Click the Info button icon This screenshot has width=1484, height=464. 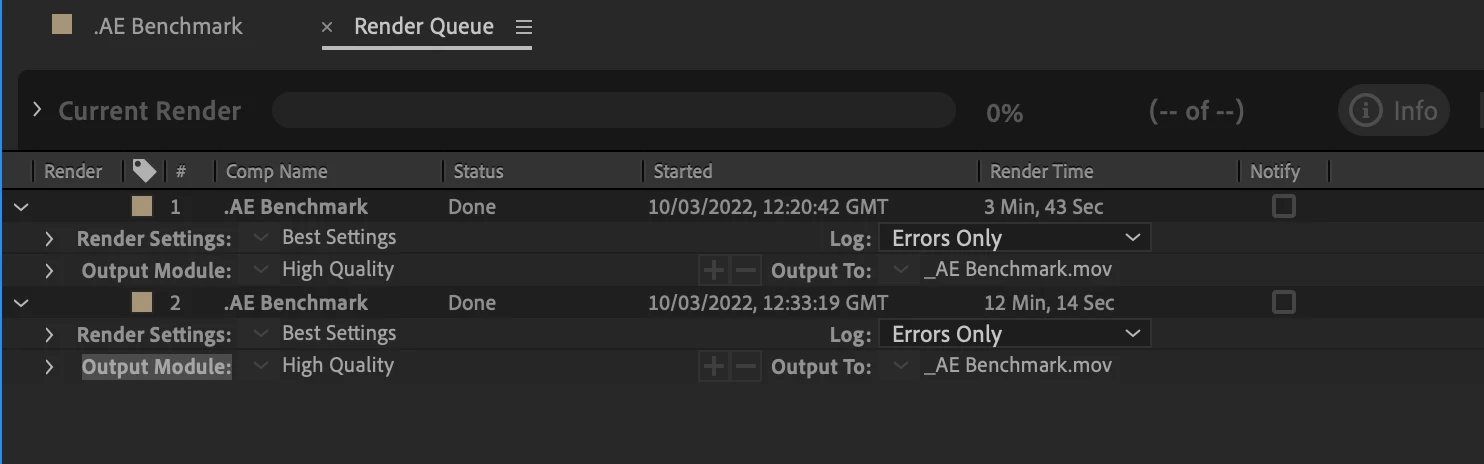(1366, 111)
